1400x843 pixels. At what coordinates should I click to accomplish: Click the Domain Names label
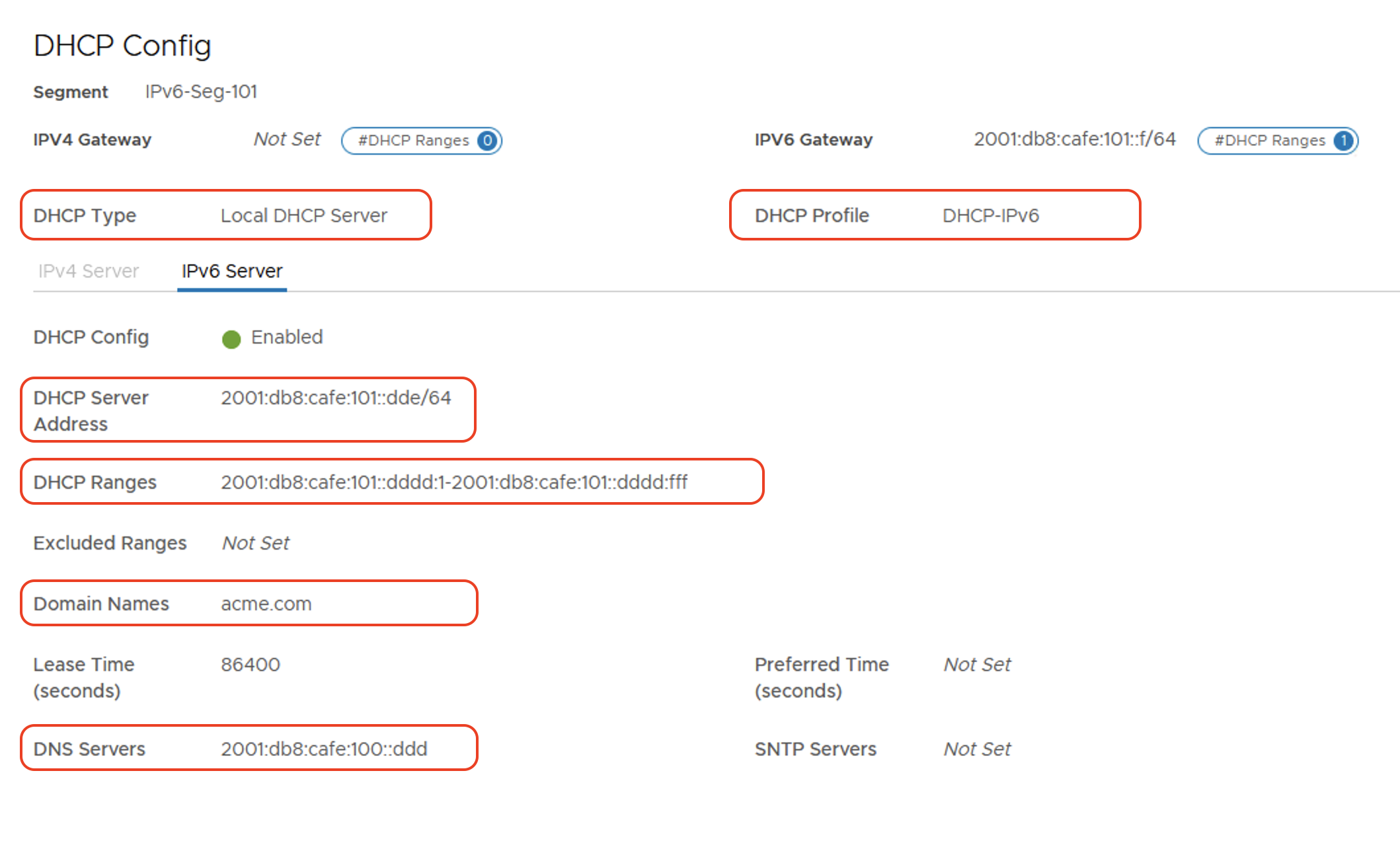coord(101,604)
